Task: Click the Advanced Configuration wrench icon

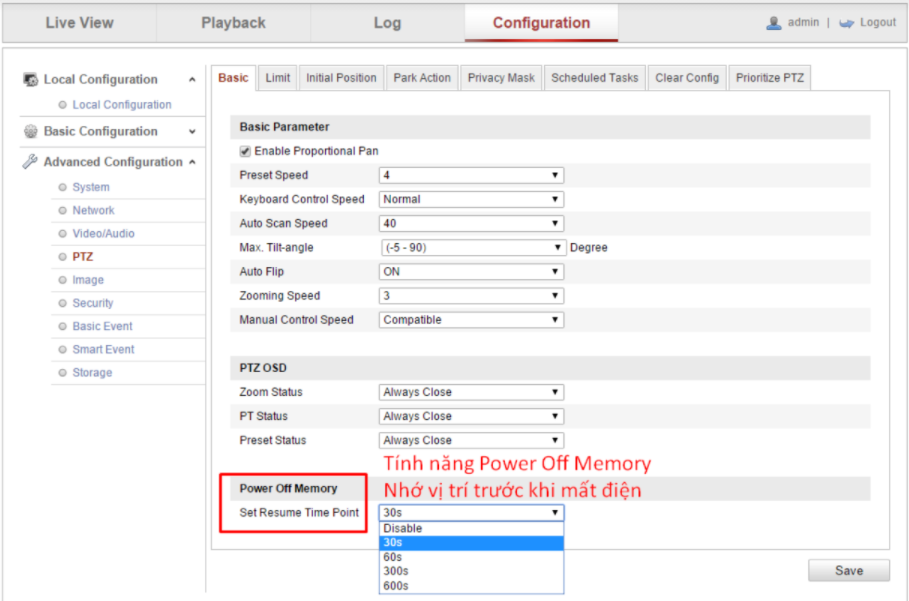Action: [31, 162]
